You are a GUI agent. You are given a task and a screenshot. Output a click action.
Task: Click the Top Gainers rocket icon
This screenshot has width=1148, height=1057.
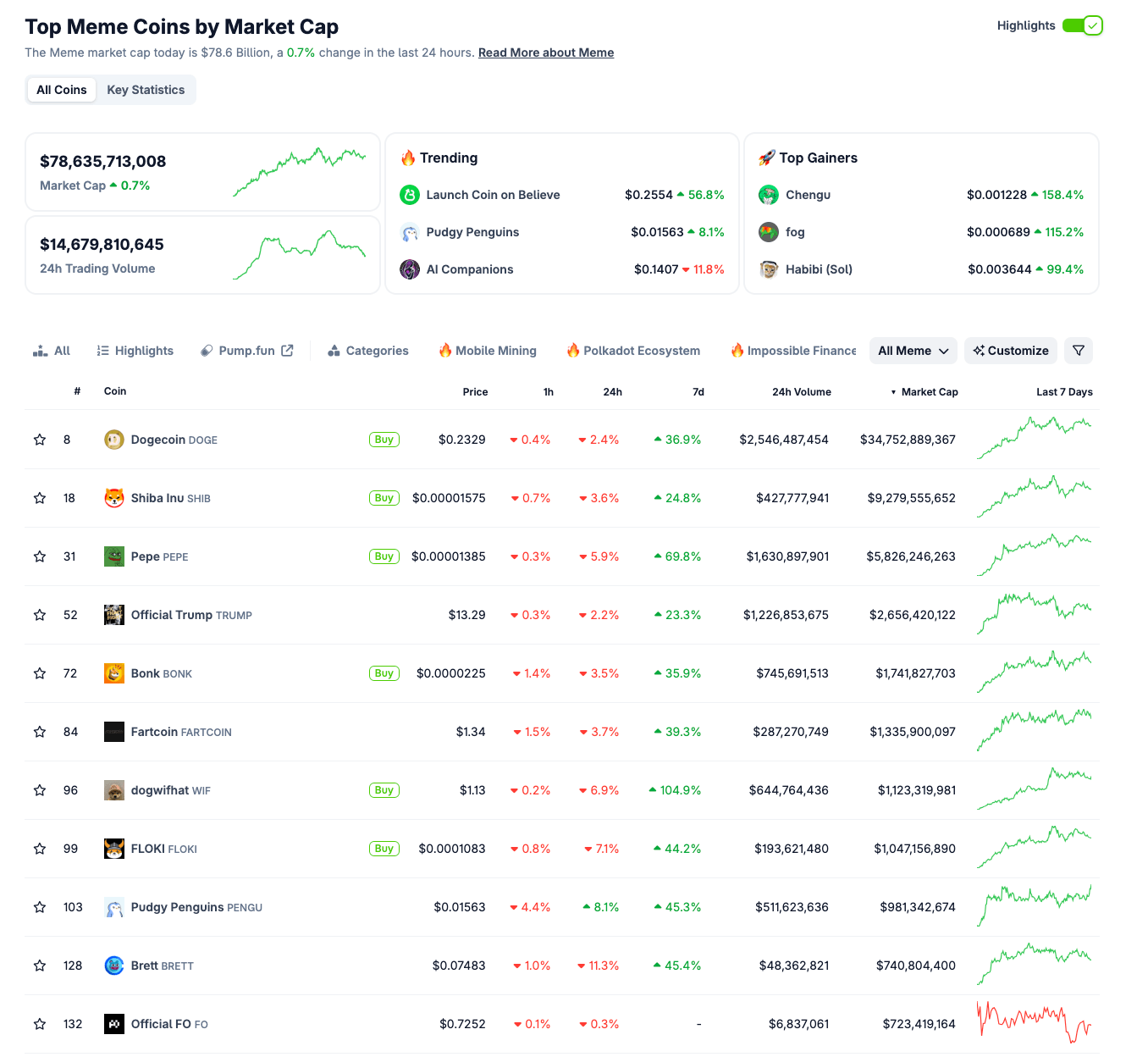(767, 158)
